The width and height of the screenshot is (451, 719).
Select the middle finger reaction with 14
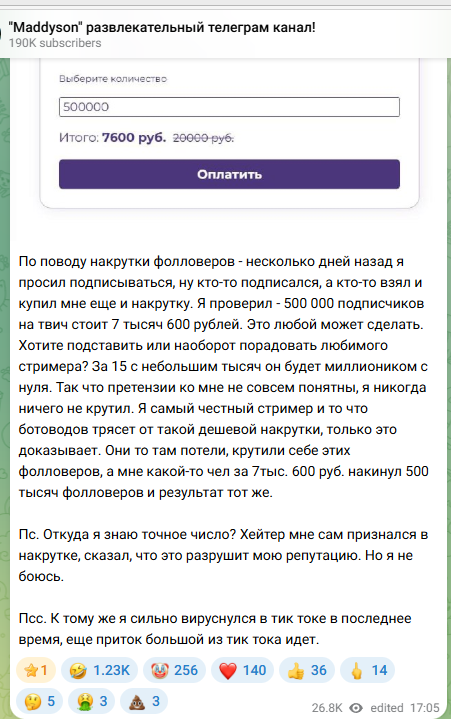(367, 670)
